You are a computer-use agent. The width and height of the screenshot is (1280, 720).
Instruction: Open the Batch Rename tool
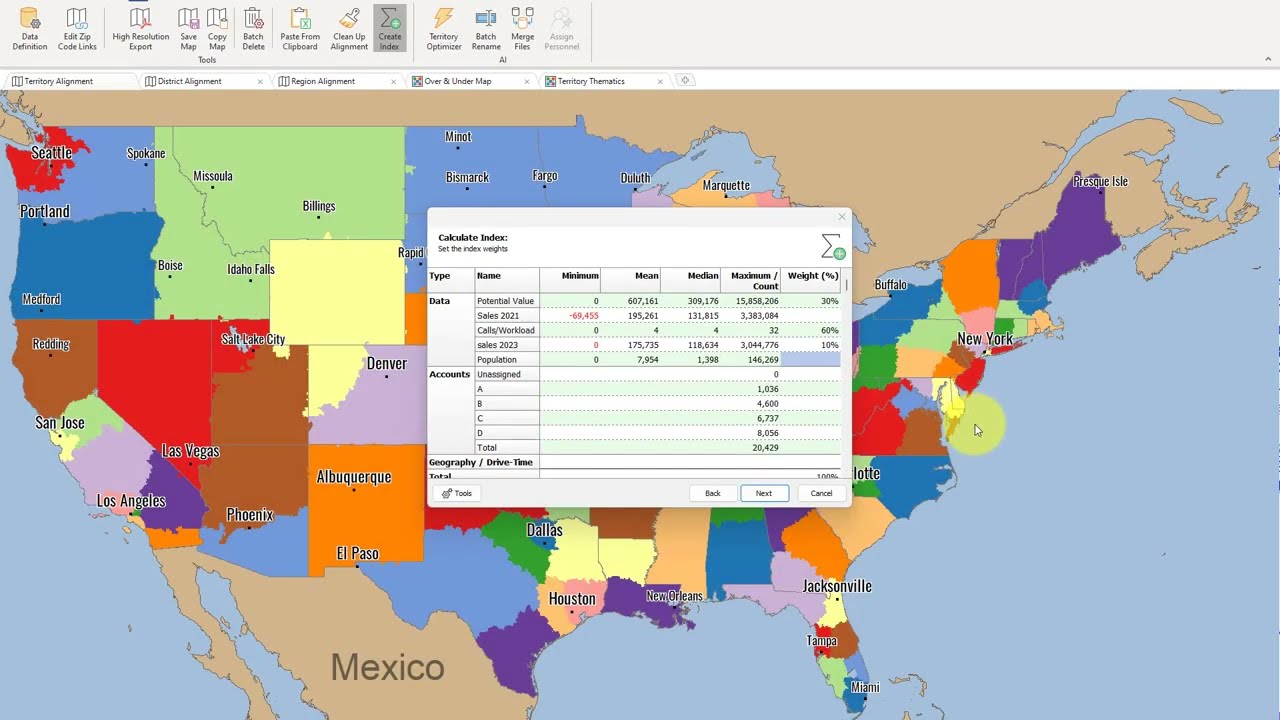pos(486,29)
